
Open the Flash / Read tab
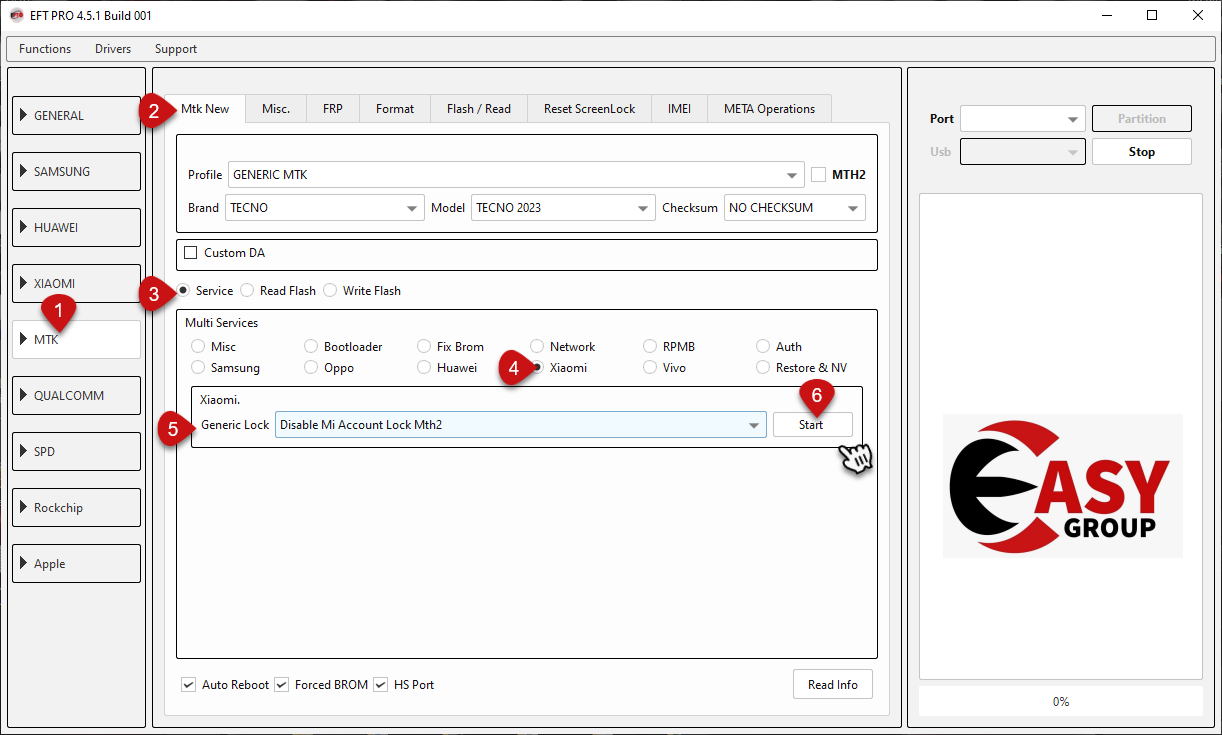click(479, 109)
